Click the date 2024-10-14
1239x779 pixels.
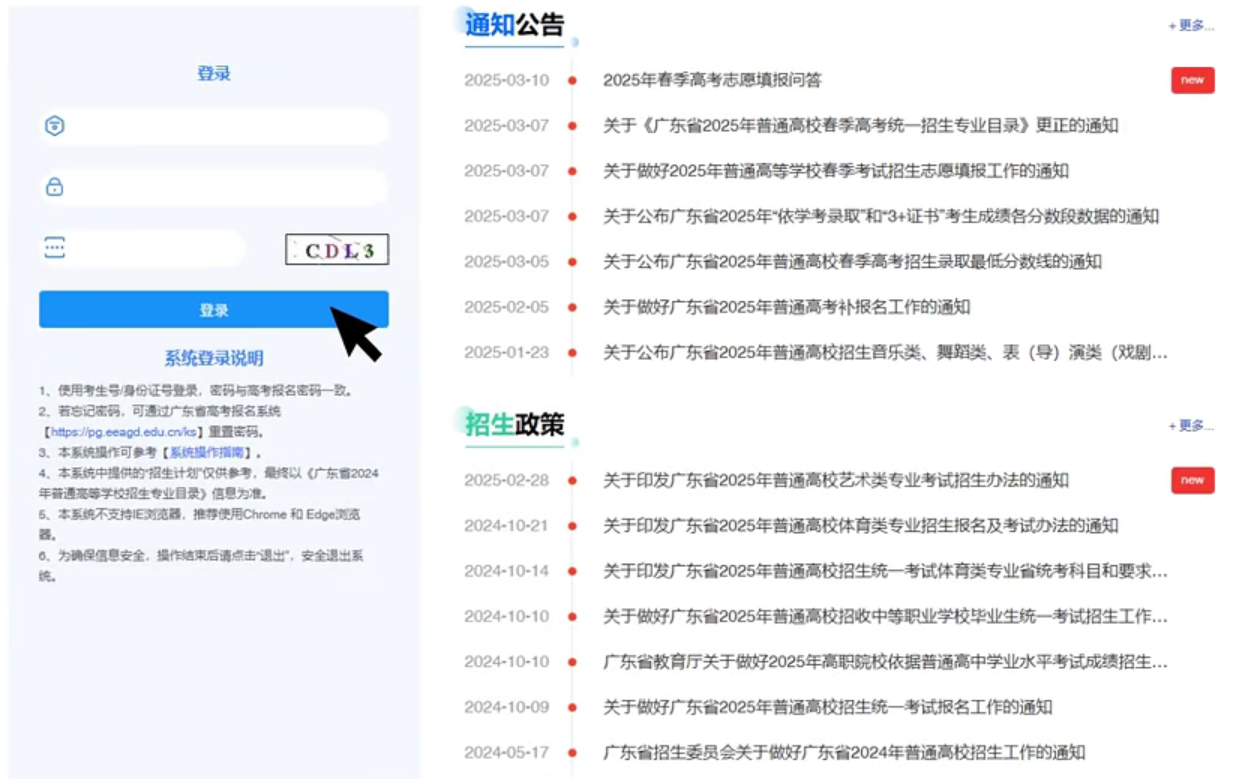[507, 571]
